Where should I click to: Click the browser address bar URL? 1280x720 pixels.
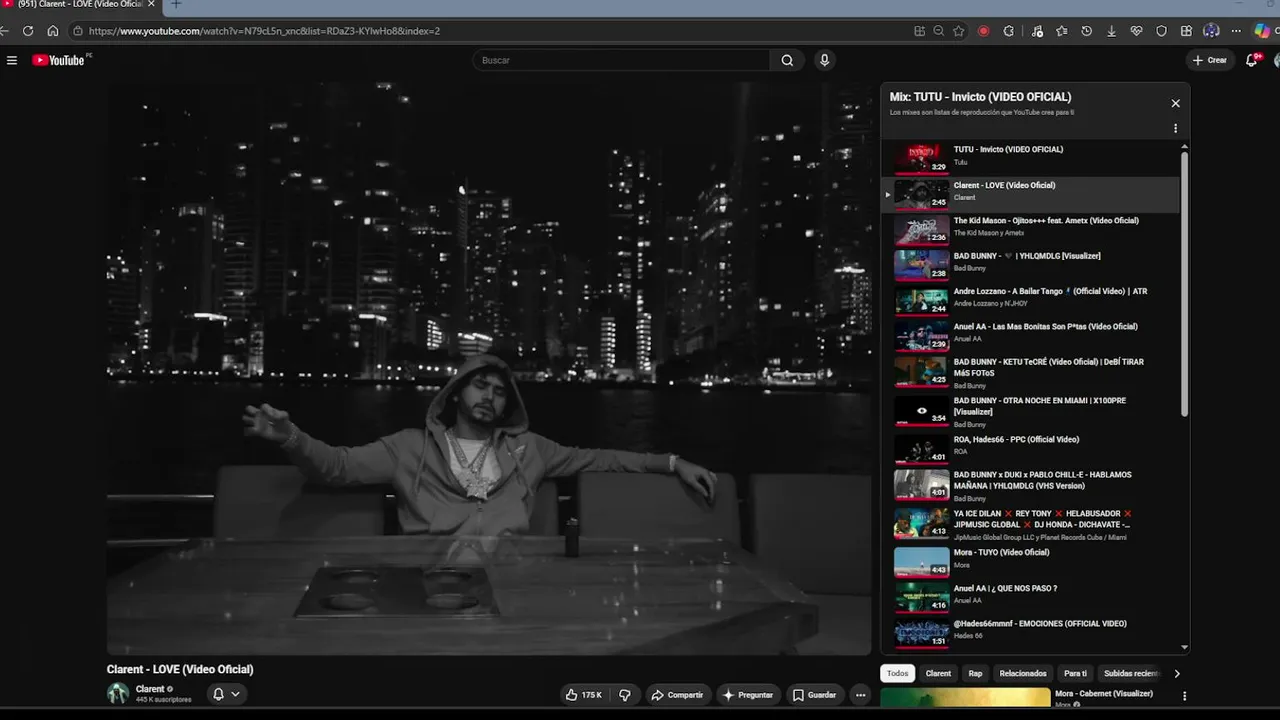pyautogui.click(x=264, y=31)
